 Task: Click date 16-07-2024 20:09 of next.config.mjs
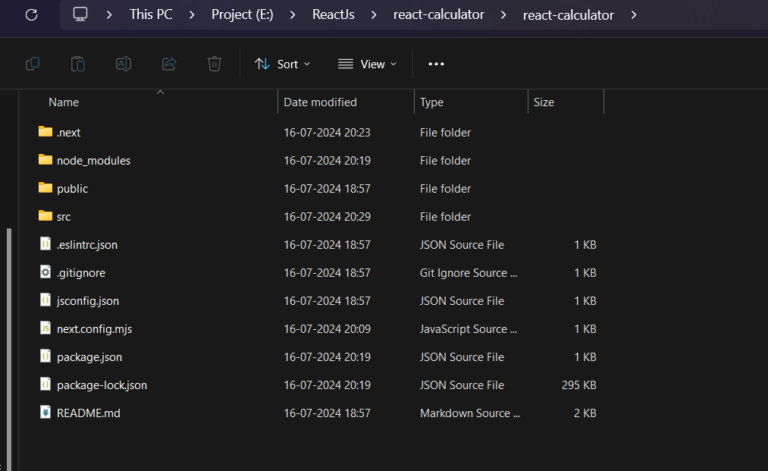(327, 329)
